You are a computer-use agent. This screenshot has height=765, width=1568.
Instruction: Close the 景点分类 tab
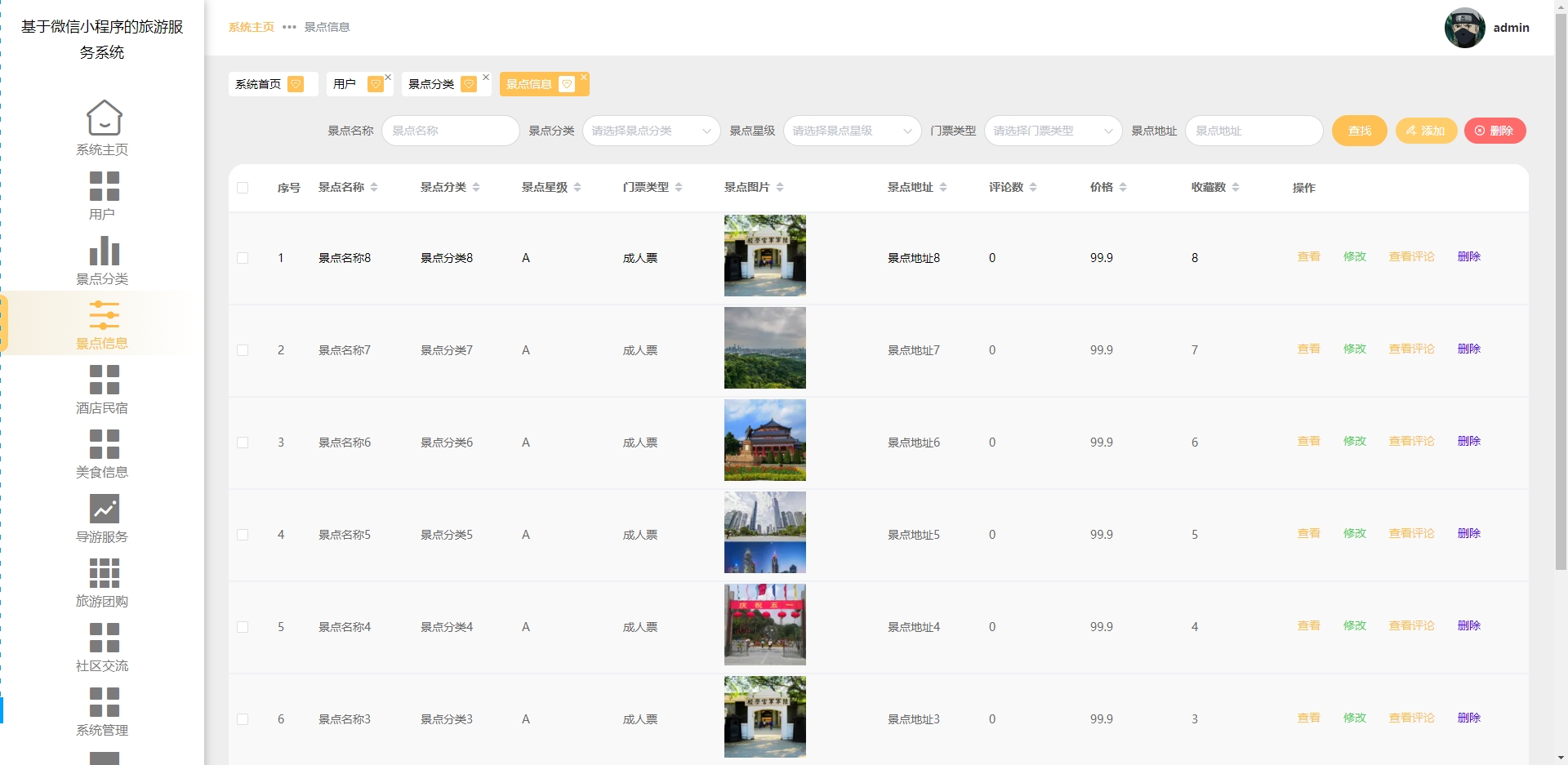click(486, 78)
